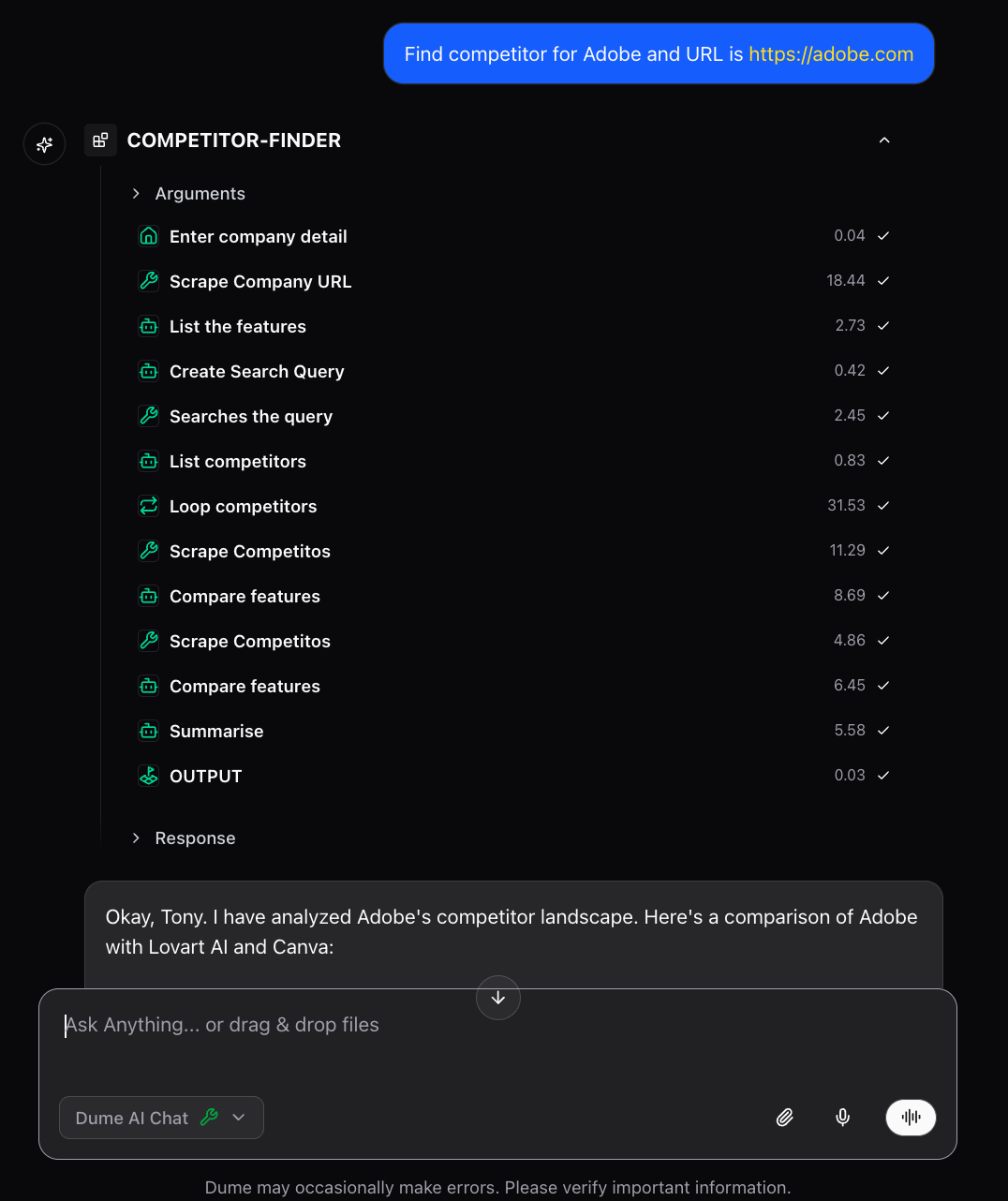The image size is (1008, 1201).
Task: Click the wrench icon on Scrape Company URL
Action: (x=148, y=281)
